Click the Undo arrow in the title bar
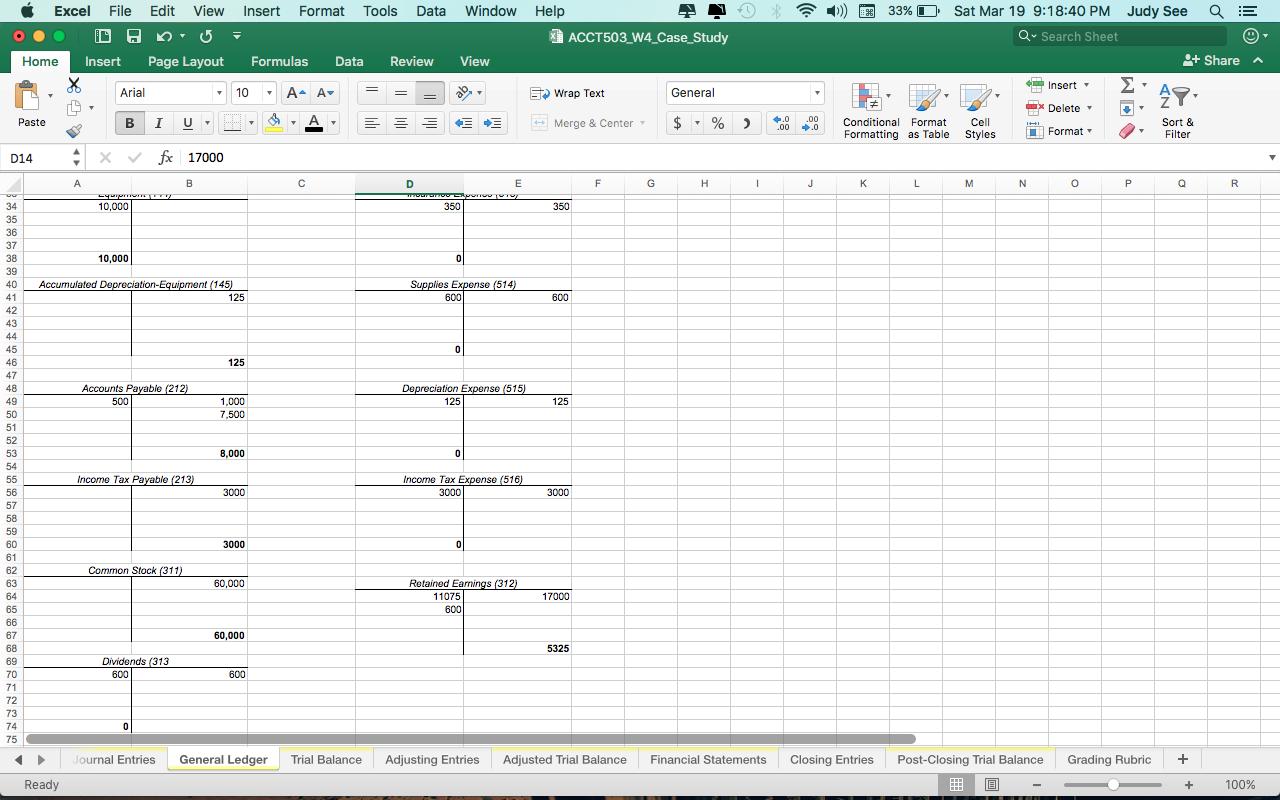Viewport: 1280px width, 800px height. pos(164,36)
